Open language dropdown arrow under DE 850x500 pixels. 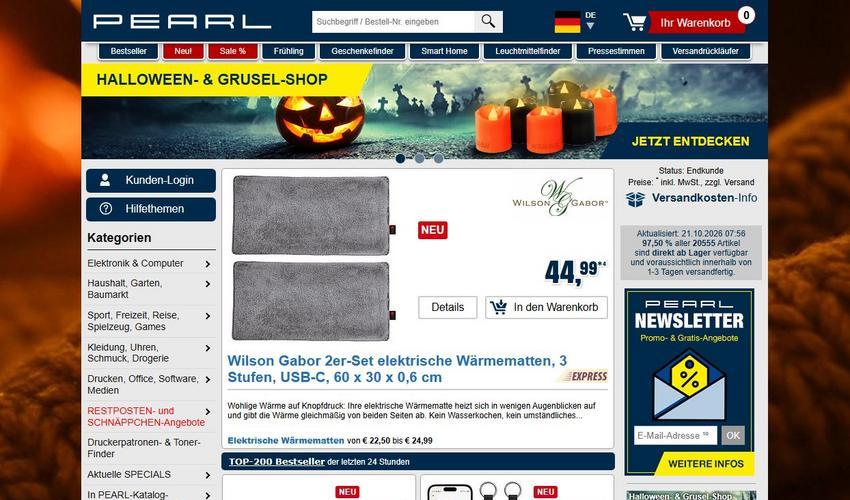590,25
